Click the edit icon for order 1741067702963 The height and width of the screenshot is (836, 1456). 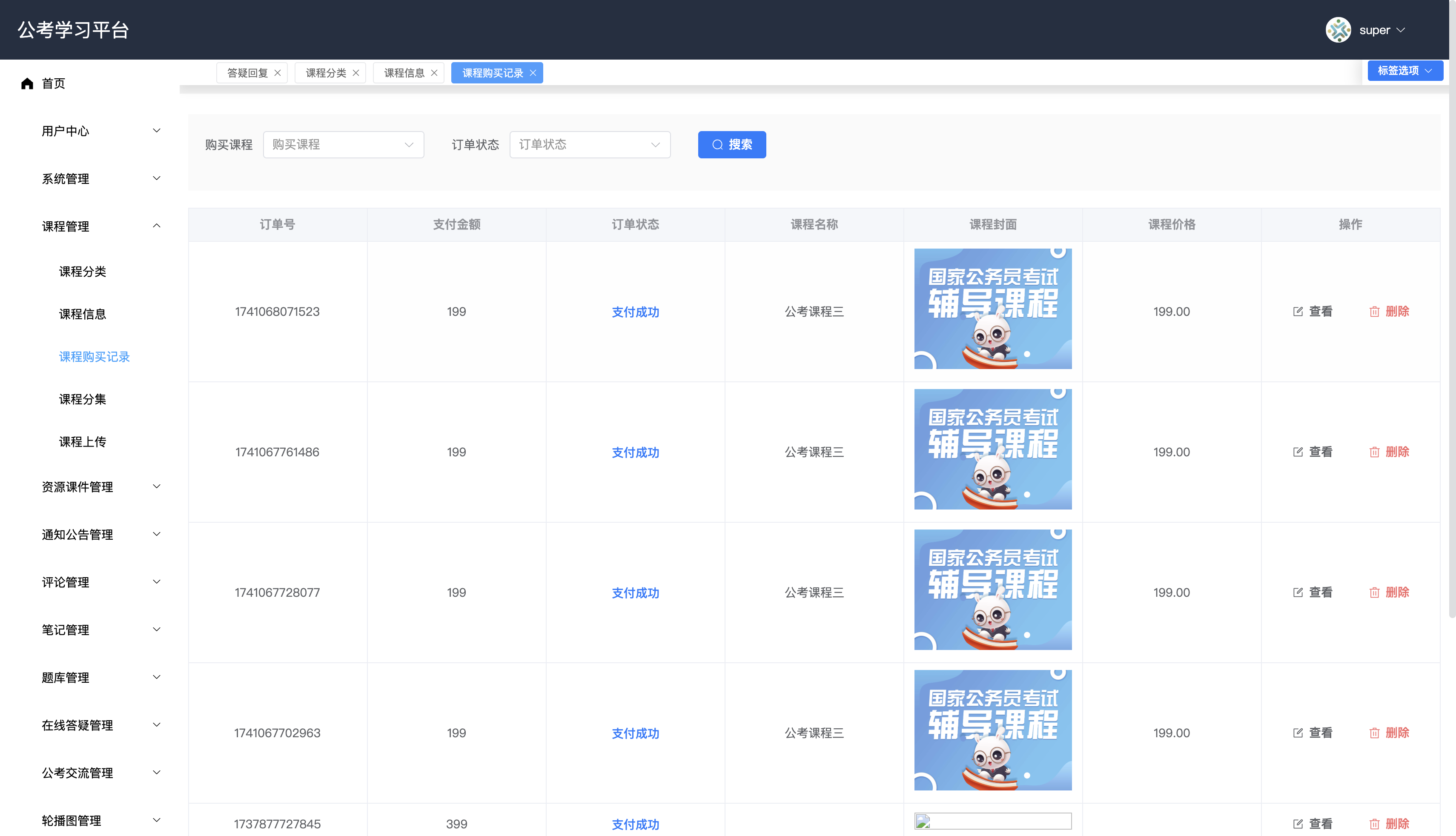[1298, 733]
